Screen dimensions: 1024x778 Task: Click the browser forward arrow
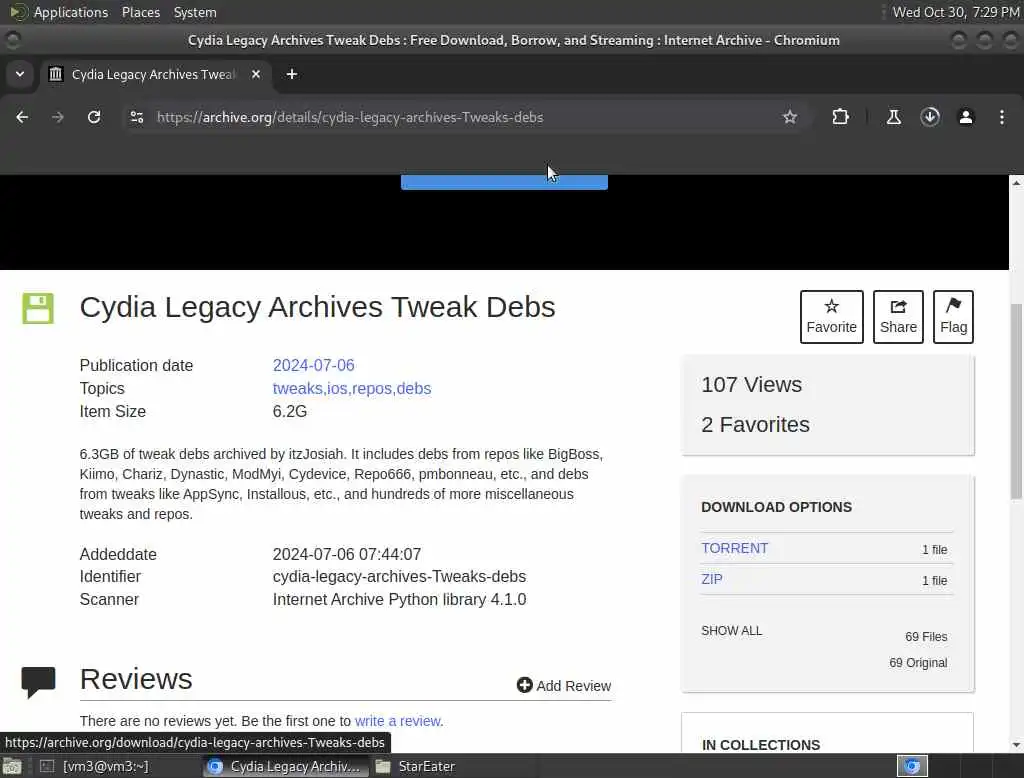[x=58, y=117]
